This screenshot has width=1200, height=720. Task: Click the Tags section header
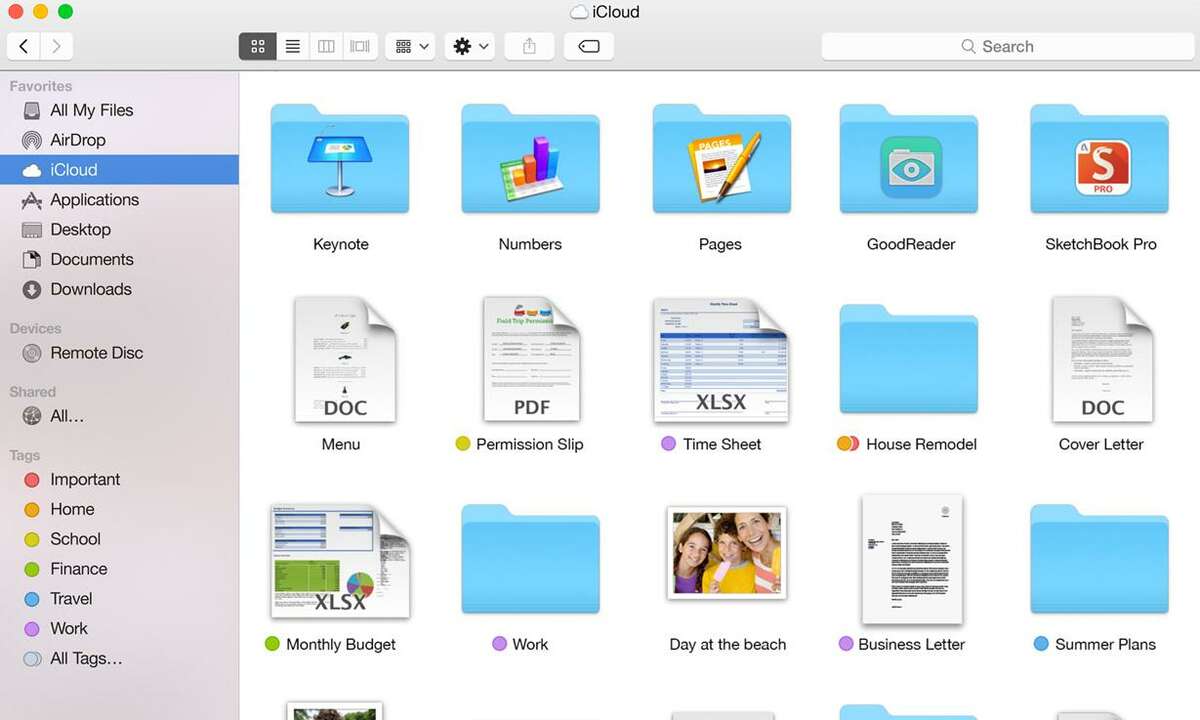(25, 455)
